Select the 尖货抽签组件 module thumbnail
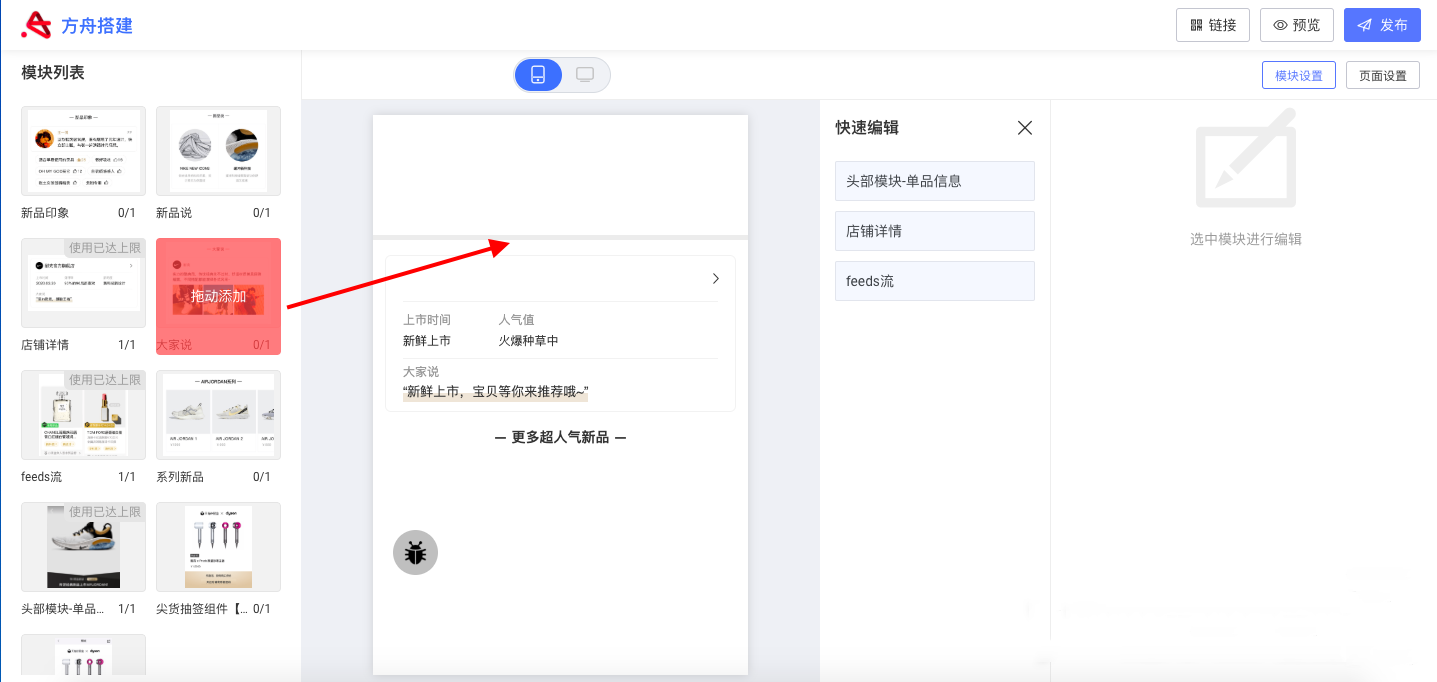1437x682 pixels. coord(218,547)
